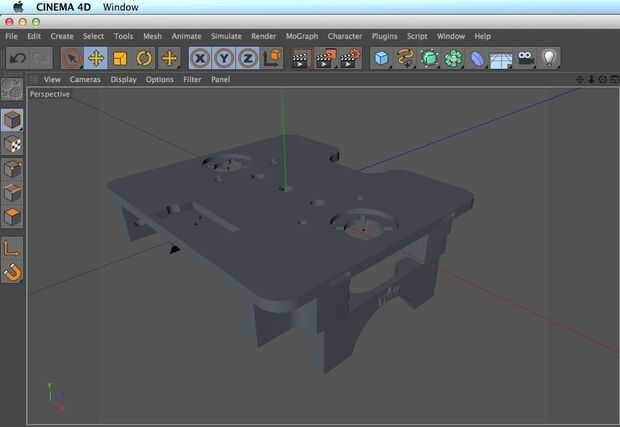
Task: Open the Mesh menu
Action: [x=153, y=36]
